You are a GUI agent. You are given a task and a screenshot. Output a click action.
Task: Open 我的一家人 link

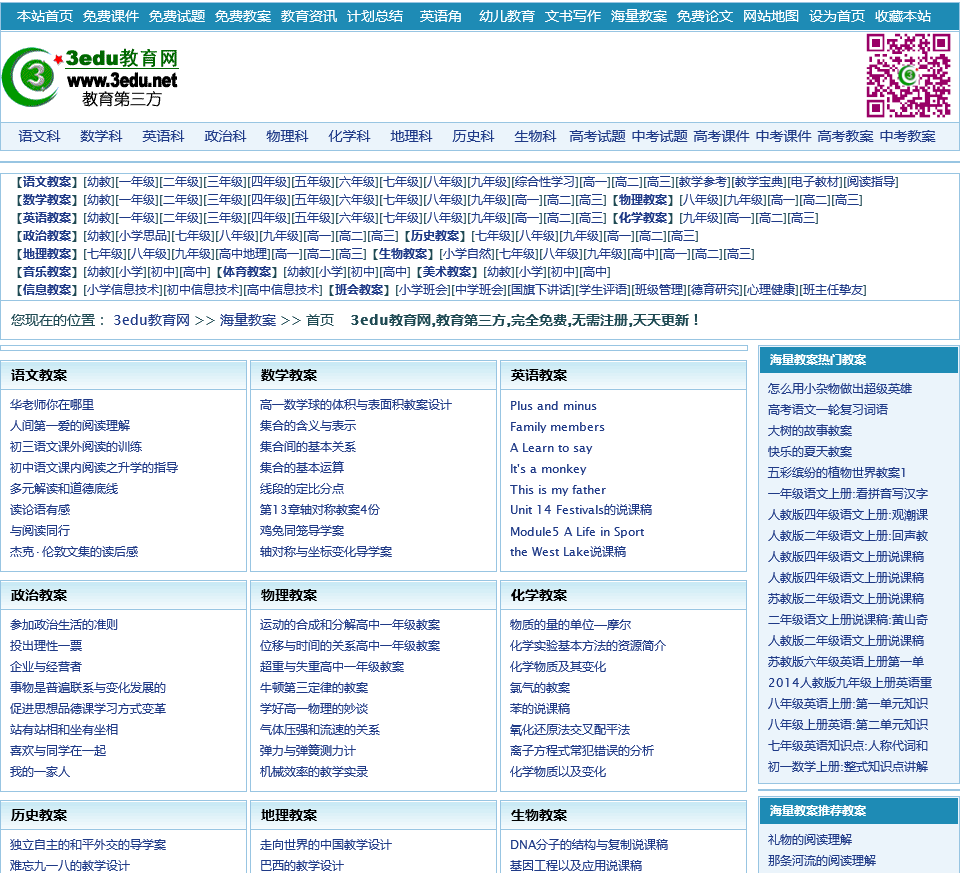(40, 772)
